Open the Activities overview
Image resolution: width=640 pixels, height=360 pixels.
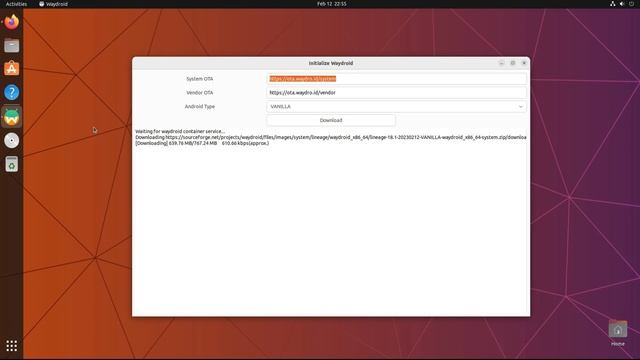click(x=16, y=4)
